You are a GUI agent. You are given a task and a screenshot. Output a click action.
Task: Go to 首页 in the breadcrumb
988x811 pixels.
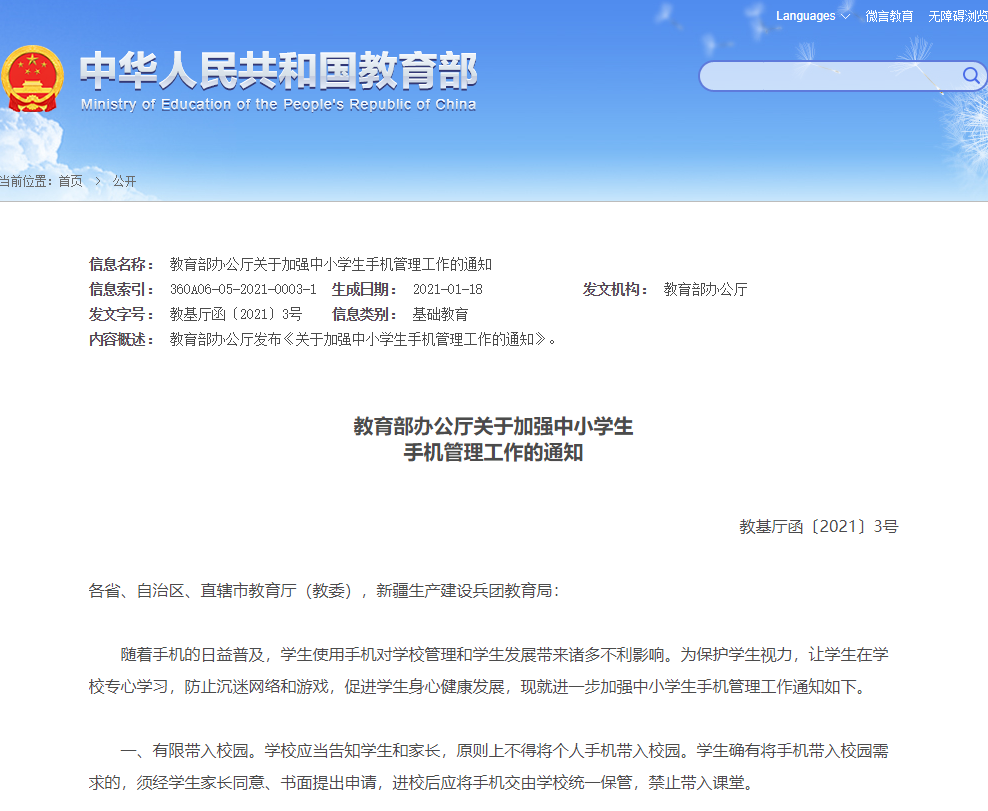[x=70, y=181]
